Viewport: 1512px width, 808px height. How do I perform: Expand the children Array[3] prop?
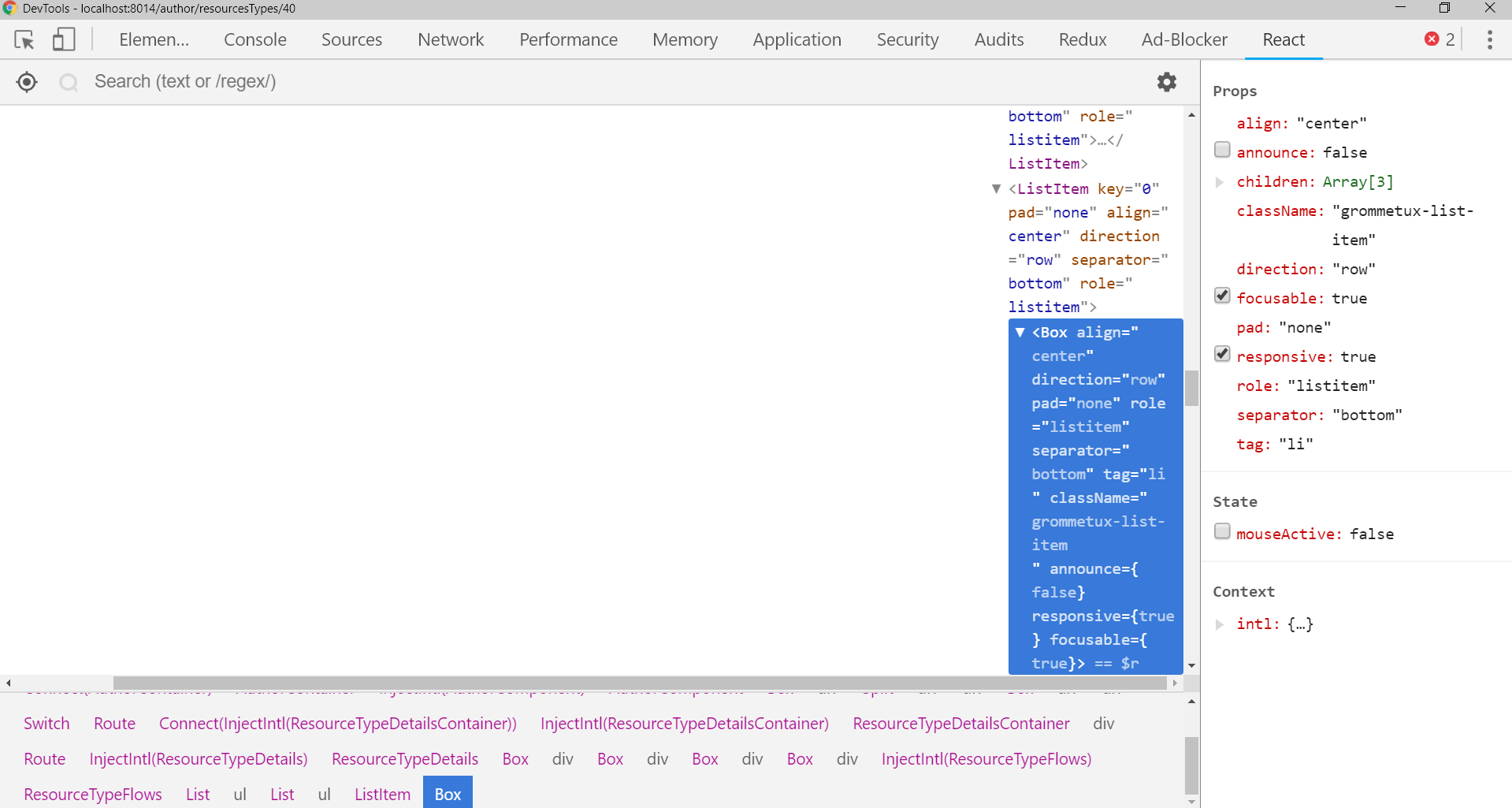pyautogui.click(x=1220, y=182)
